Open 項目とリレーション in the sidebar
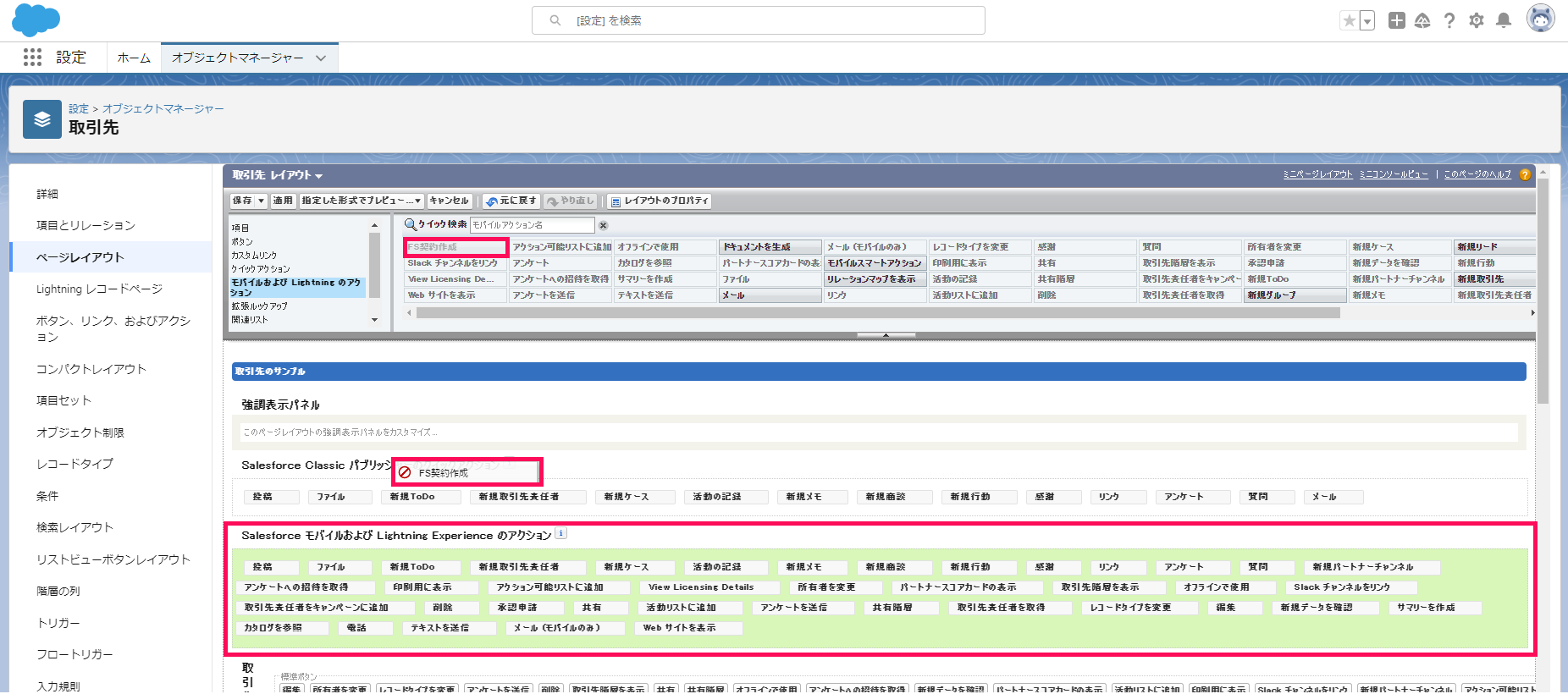The width and height of the screenshot is (1568, 694). [x=86, y=225]
